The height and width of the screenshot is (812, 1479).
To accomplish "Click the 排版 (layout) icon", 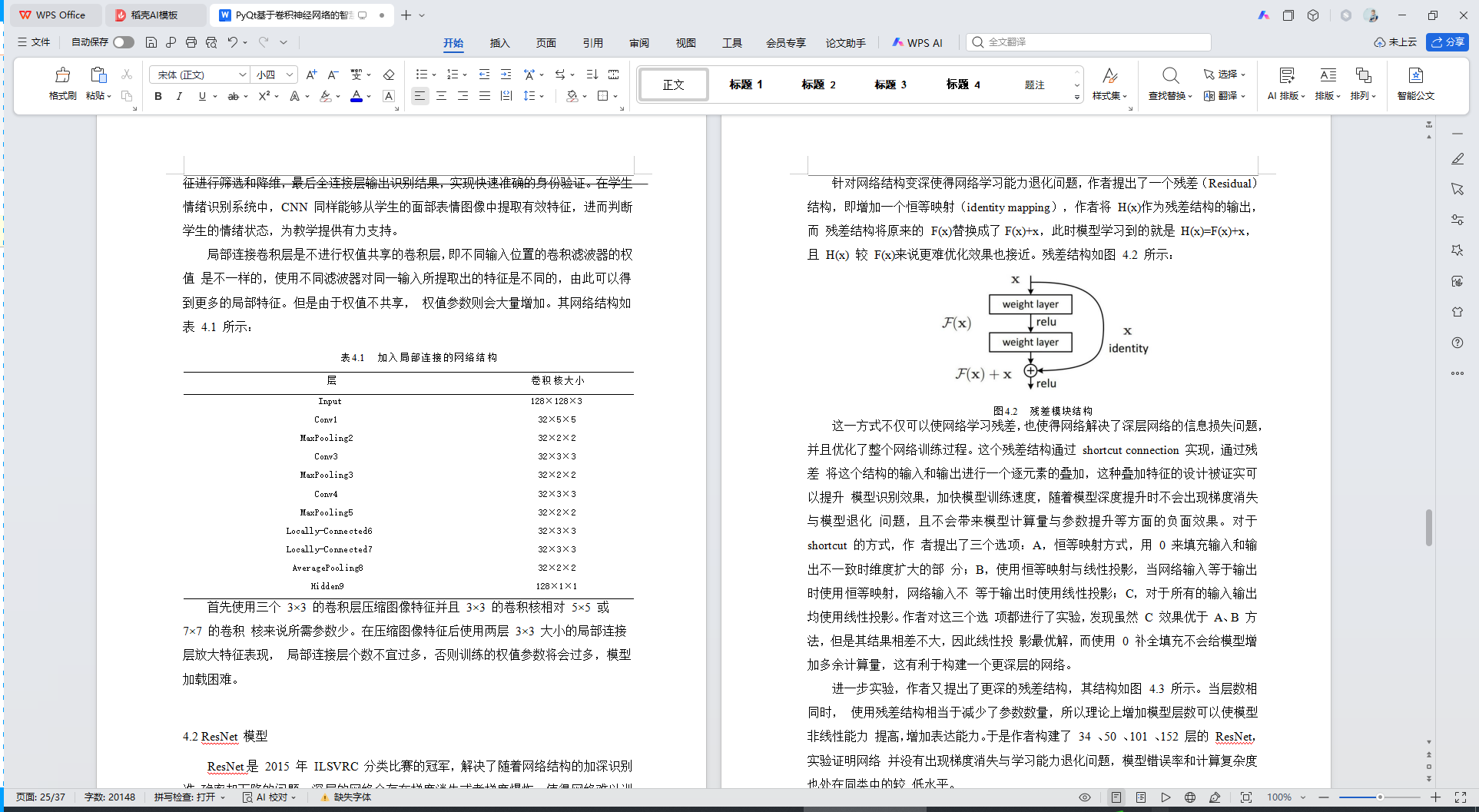I will 1328,75.
